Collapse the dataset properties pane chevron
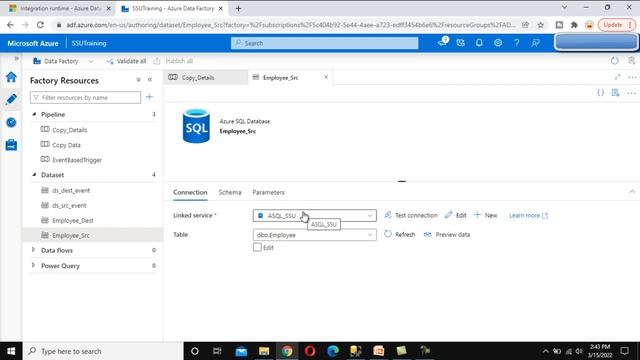640x360 pixels. point(632,191)
